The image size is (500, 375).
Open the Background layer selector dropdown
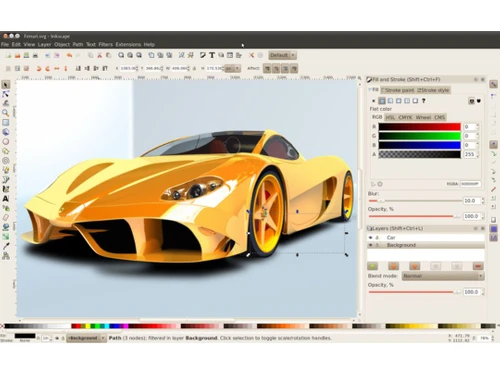[x=86, y=338]
